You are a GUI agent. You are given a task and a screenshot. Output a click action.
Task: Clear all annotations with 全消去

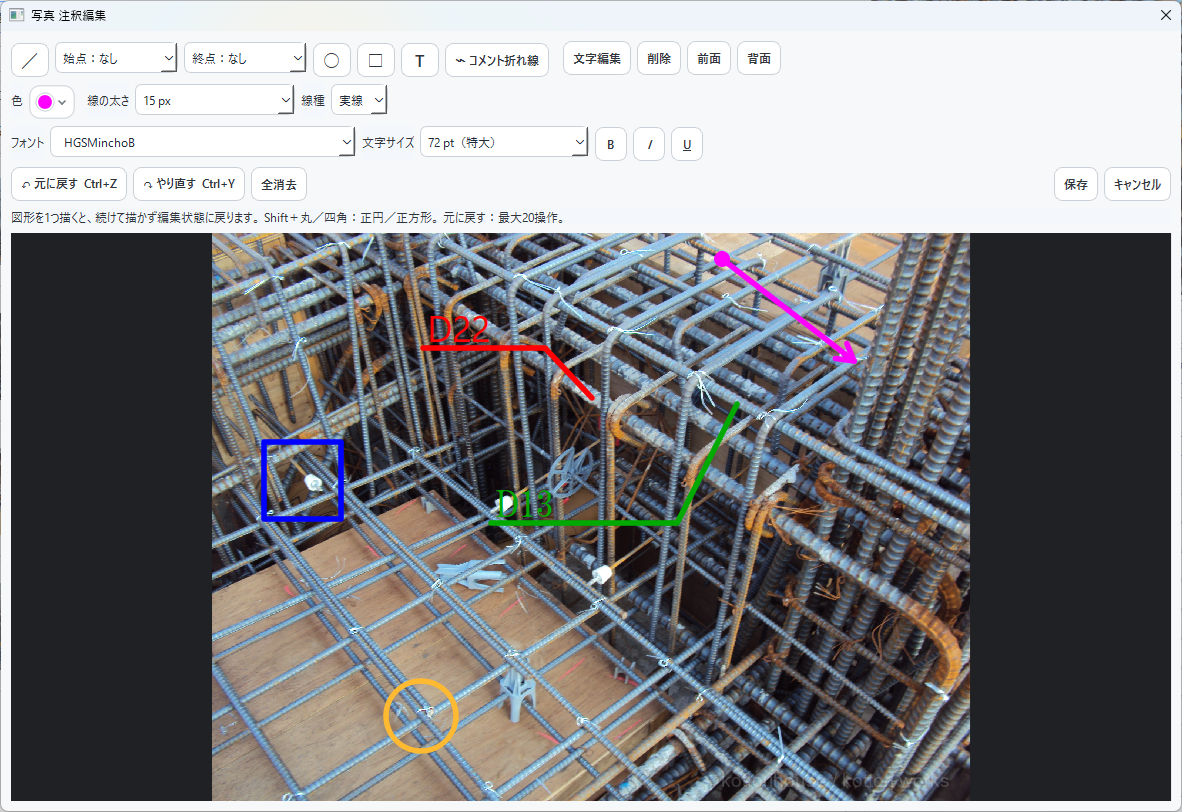pos(279,184)
